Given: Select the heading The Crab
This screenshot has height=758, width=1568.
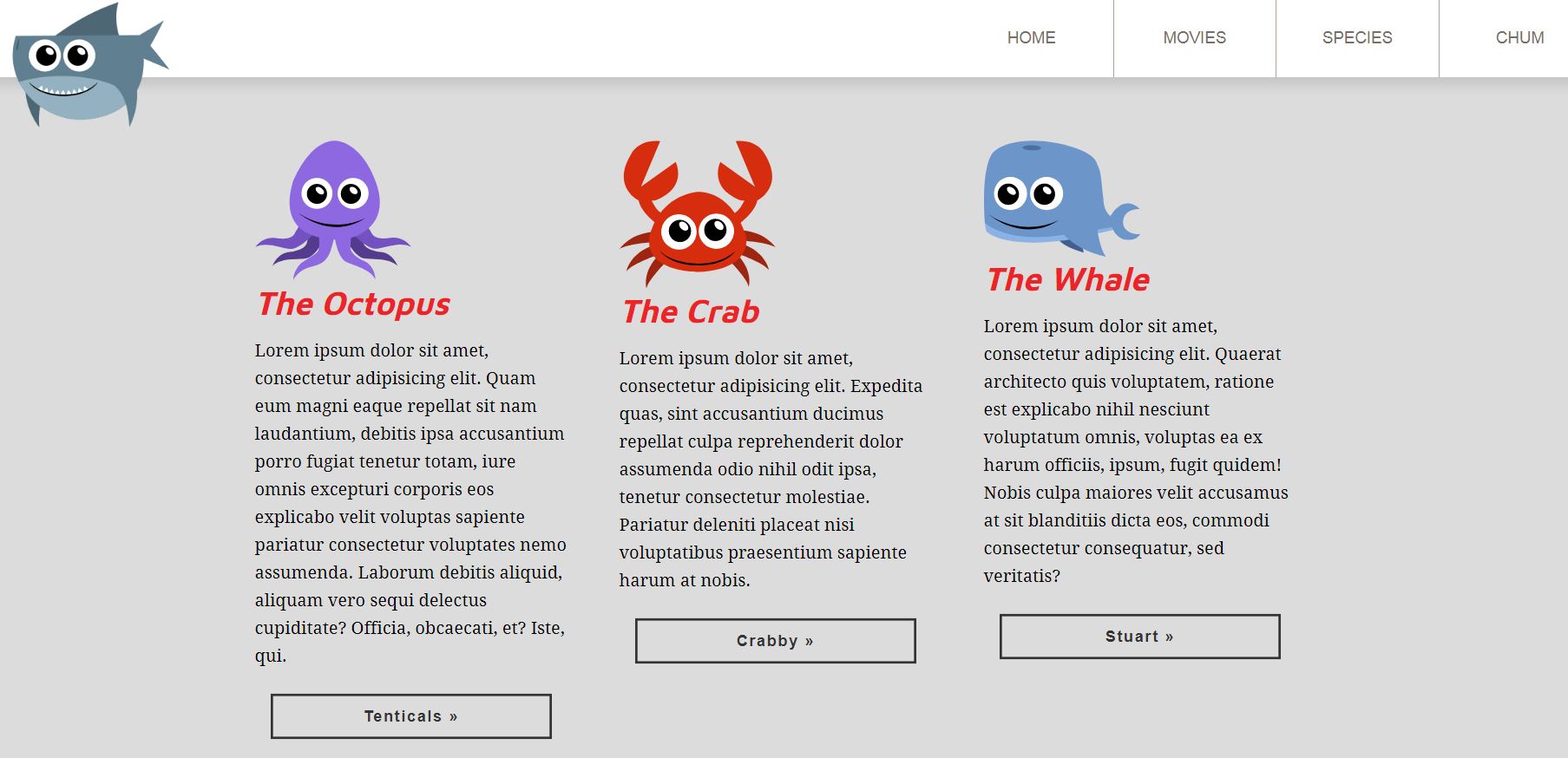Looking at the screenshot, I should 691,312.
